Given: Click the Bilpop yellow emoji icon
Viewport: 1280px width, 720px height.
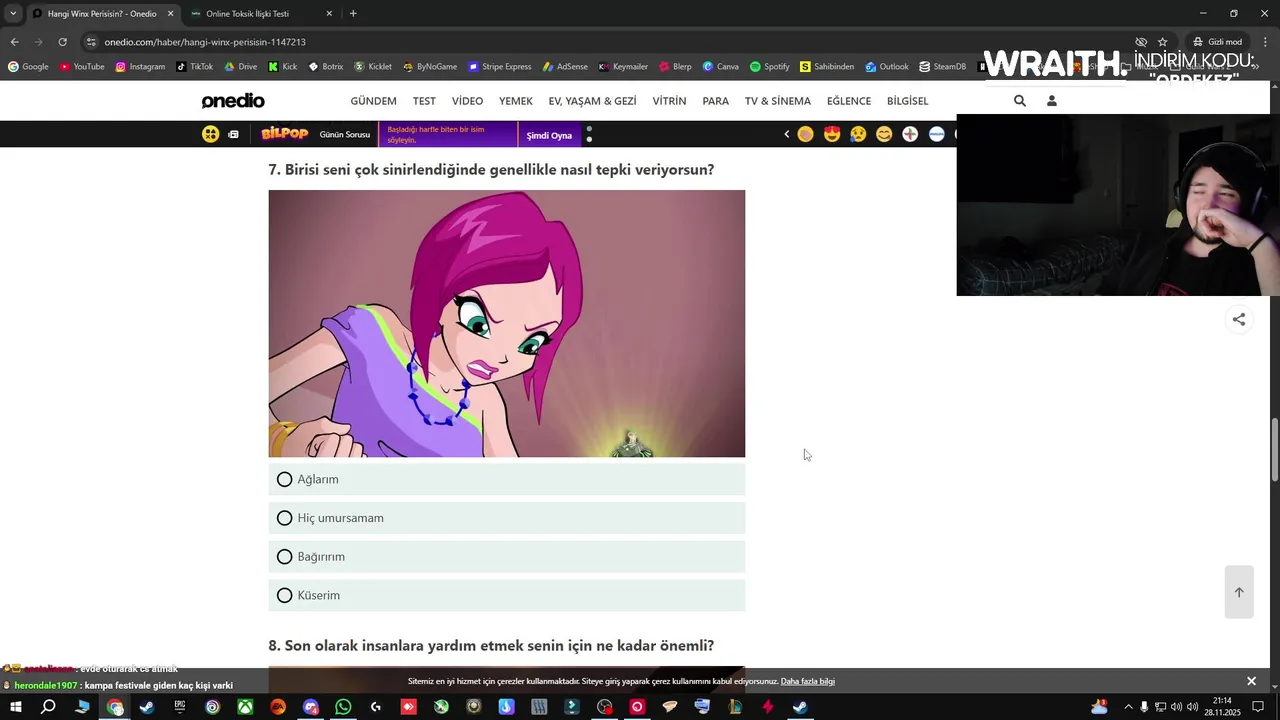Looking at the screenshot, I should point(210,134).
